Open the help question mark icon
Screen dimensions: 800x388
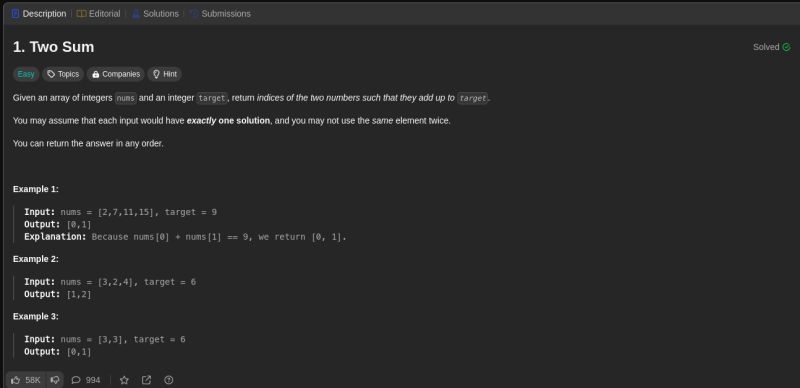[x=169, y=380]
